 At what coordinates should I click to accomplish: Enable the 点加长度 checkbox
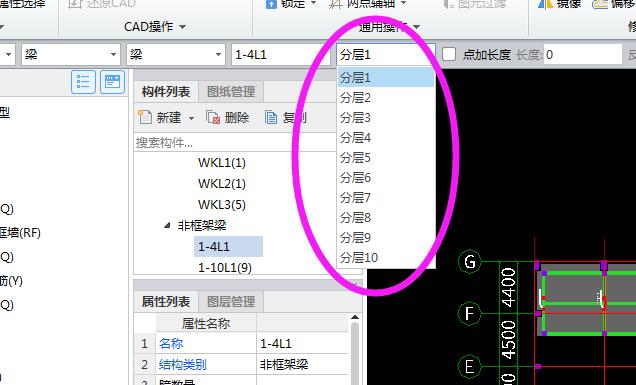tap(449, 54)
